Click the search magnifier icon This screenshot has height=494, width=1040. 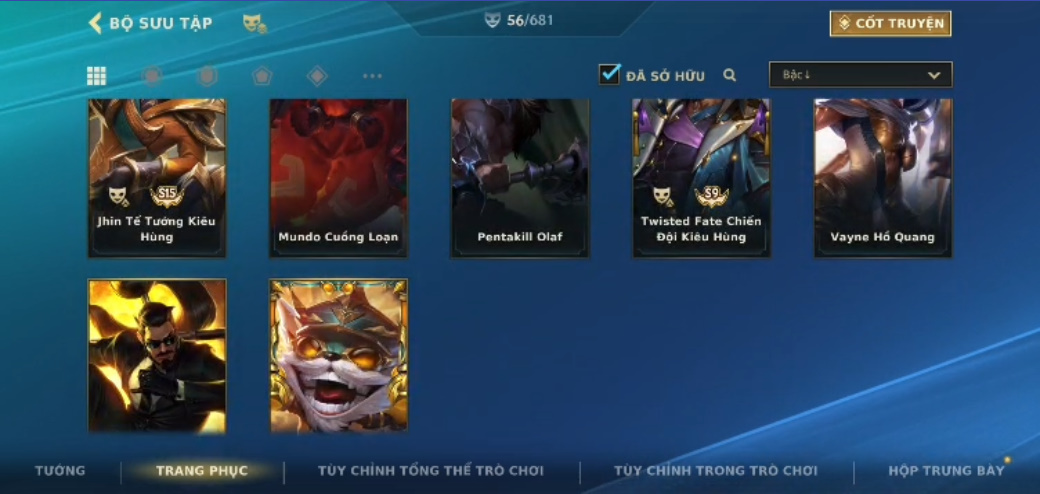click(730, 76)
